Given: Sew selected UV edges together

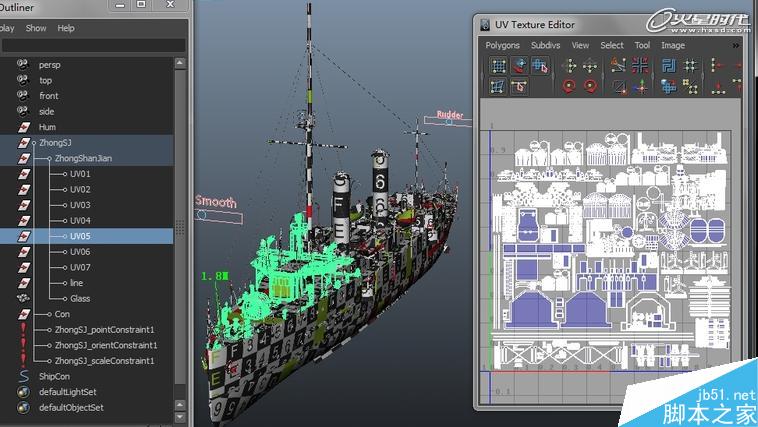Looking at the screenshot, I should coord(619,87).
